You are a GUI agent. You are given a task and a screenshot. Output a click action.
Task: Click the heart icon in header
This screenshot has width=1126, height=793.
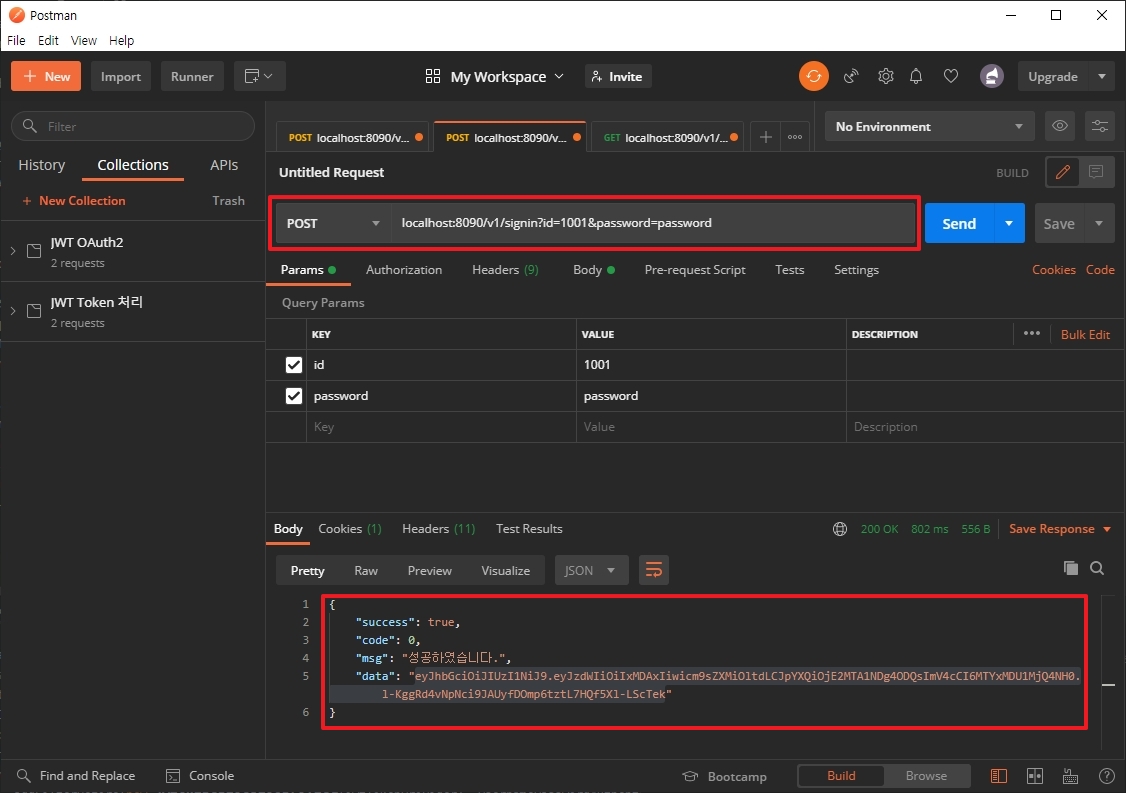pyautogui.click(x=951, y=76)
